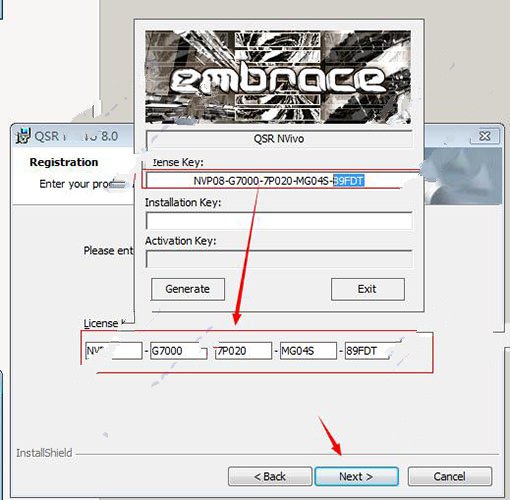Click the installer icon in the title bar
Viewport: 510px width, 500px height.
pos(23,136)
